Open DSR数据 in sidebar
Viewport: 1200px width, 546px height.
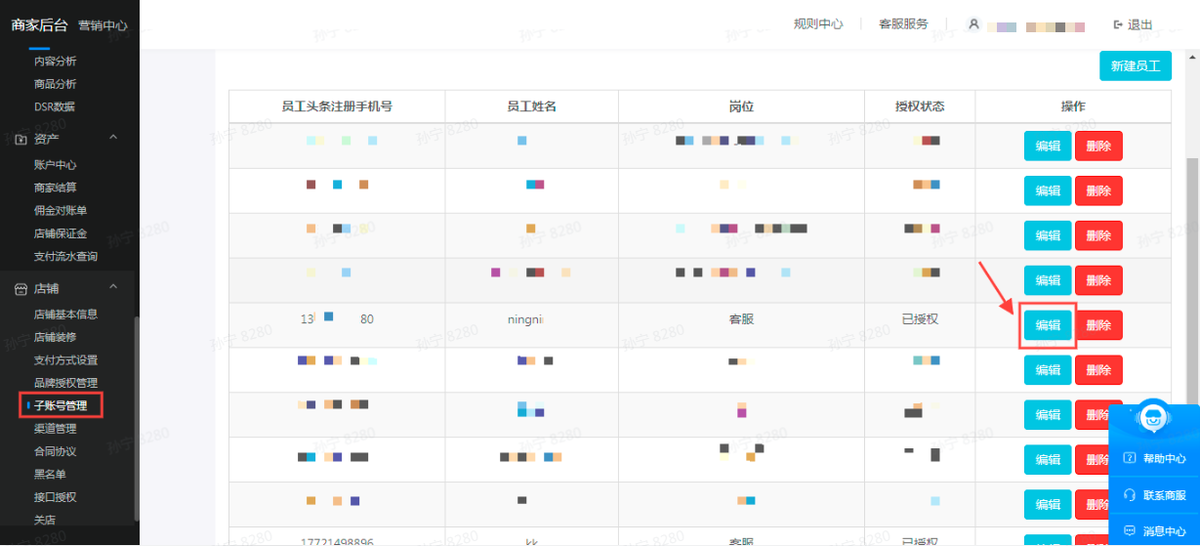(55, 107)
